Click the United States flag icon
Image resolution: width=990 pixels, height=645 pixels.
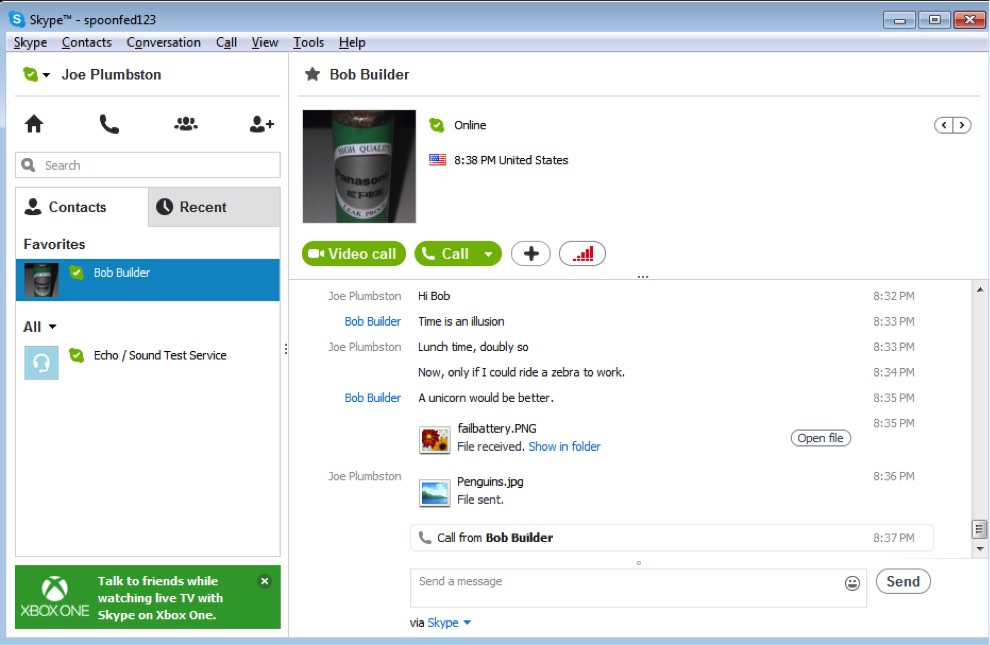[438, 160]
